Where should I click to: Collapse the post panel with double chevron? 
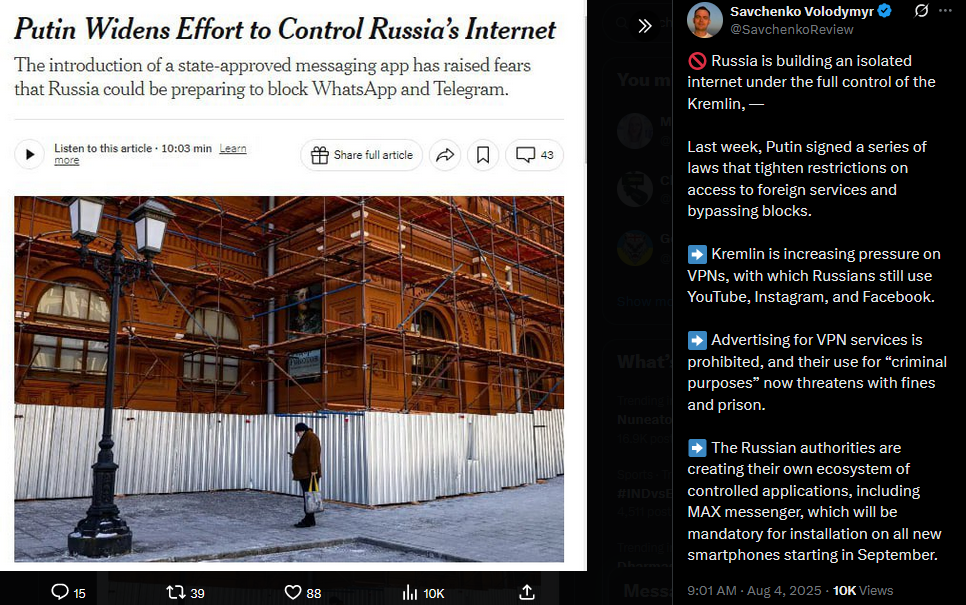click(x=644, y=26)
